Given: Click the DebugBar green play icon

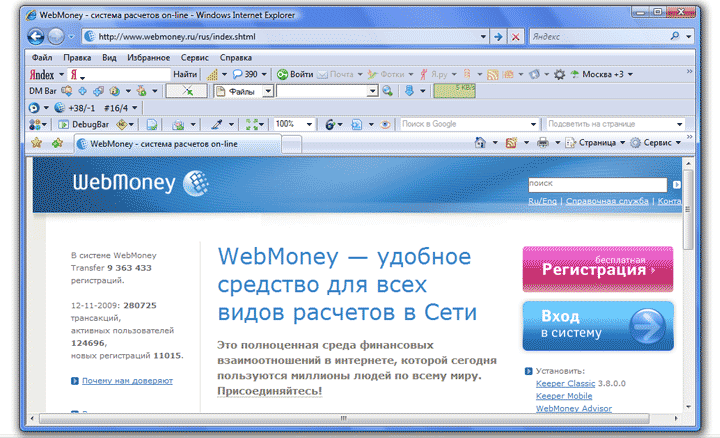Looking at the screenshot, I should point(64,124).
